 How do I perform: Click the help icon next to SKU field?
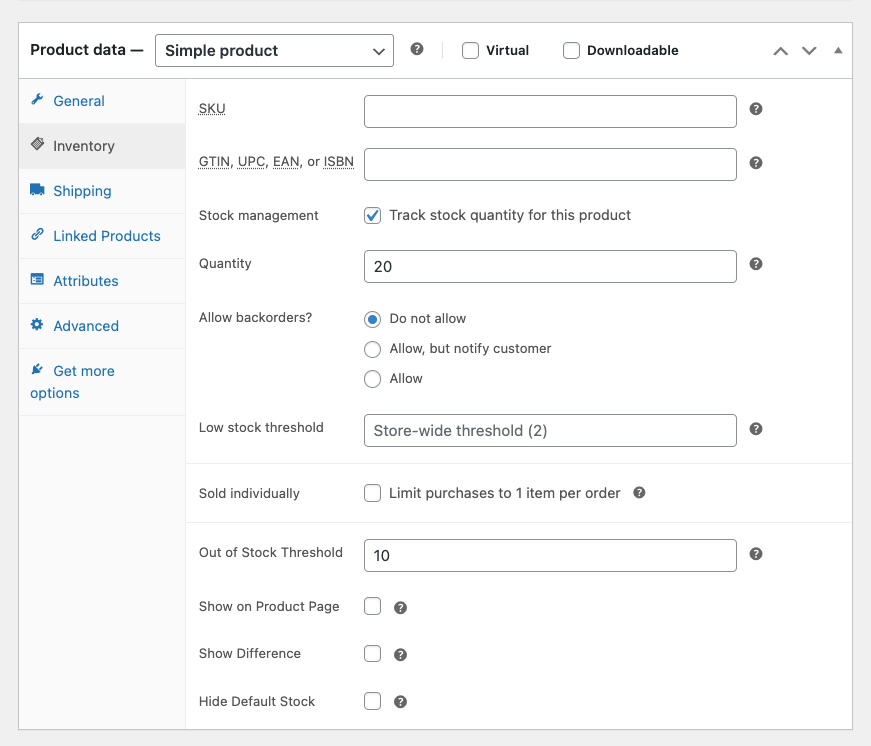(x=756, y=109)
